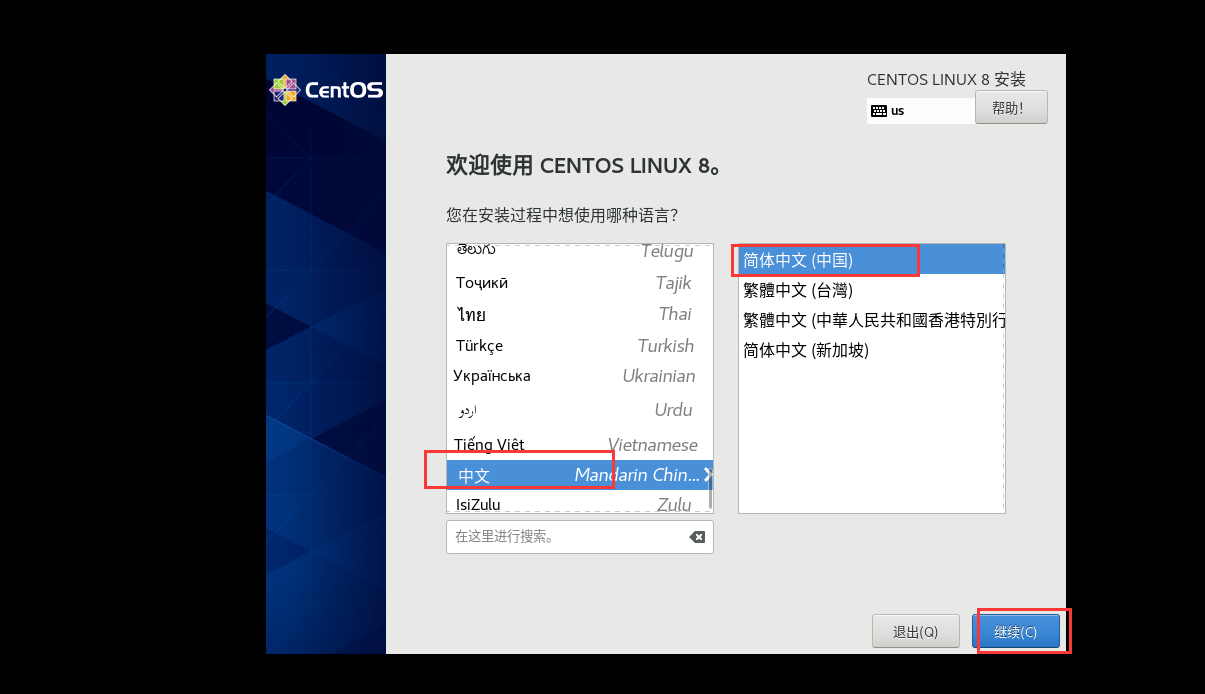Choose 简体中文 (新加坡) locale
The image size is (1205, 694).
871,350
